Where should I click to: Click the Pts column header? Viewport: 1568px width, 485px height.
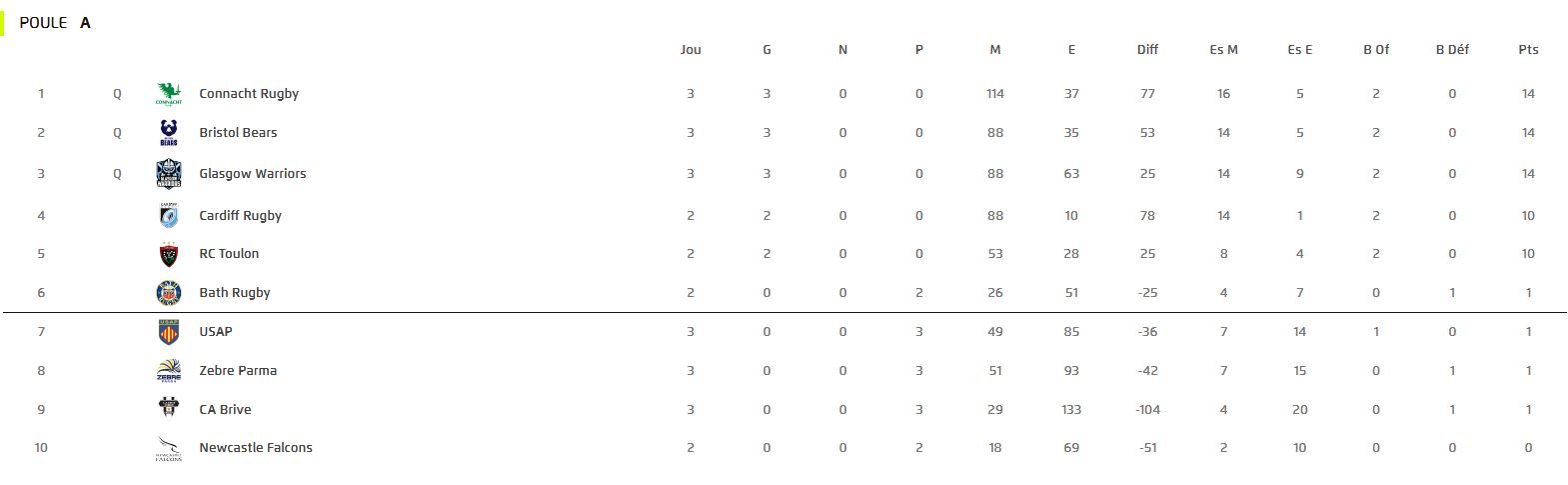tap(1528, 49)
